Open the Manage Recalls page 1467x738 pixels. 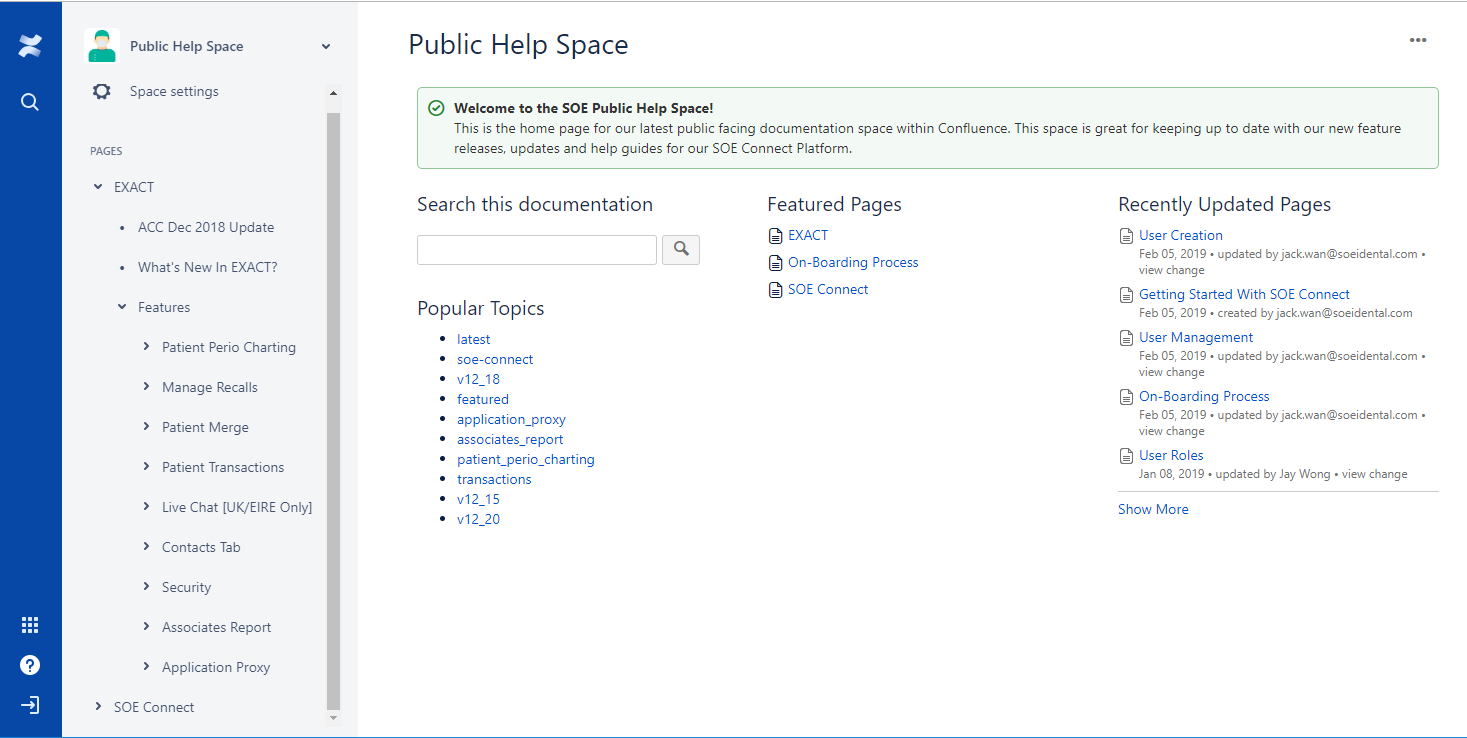(210, 387)
